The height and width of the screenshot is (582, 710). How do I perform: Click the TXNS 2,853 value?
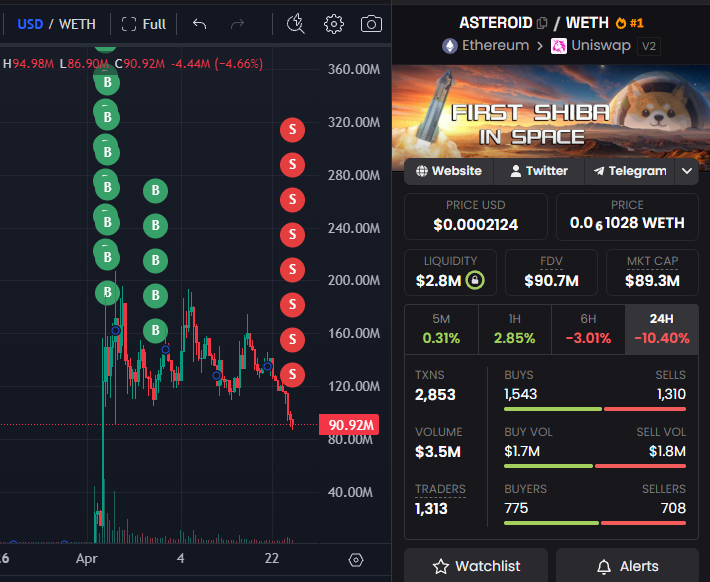coord(435,394)
